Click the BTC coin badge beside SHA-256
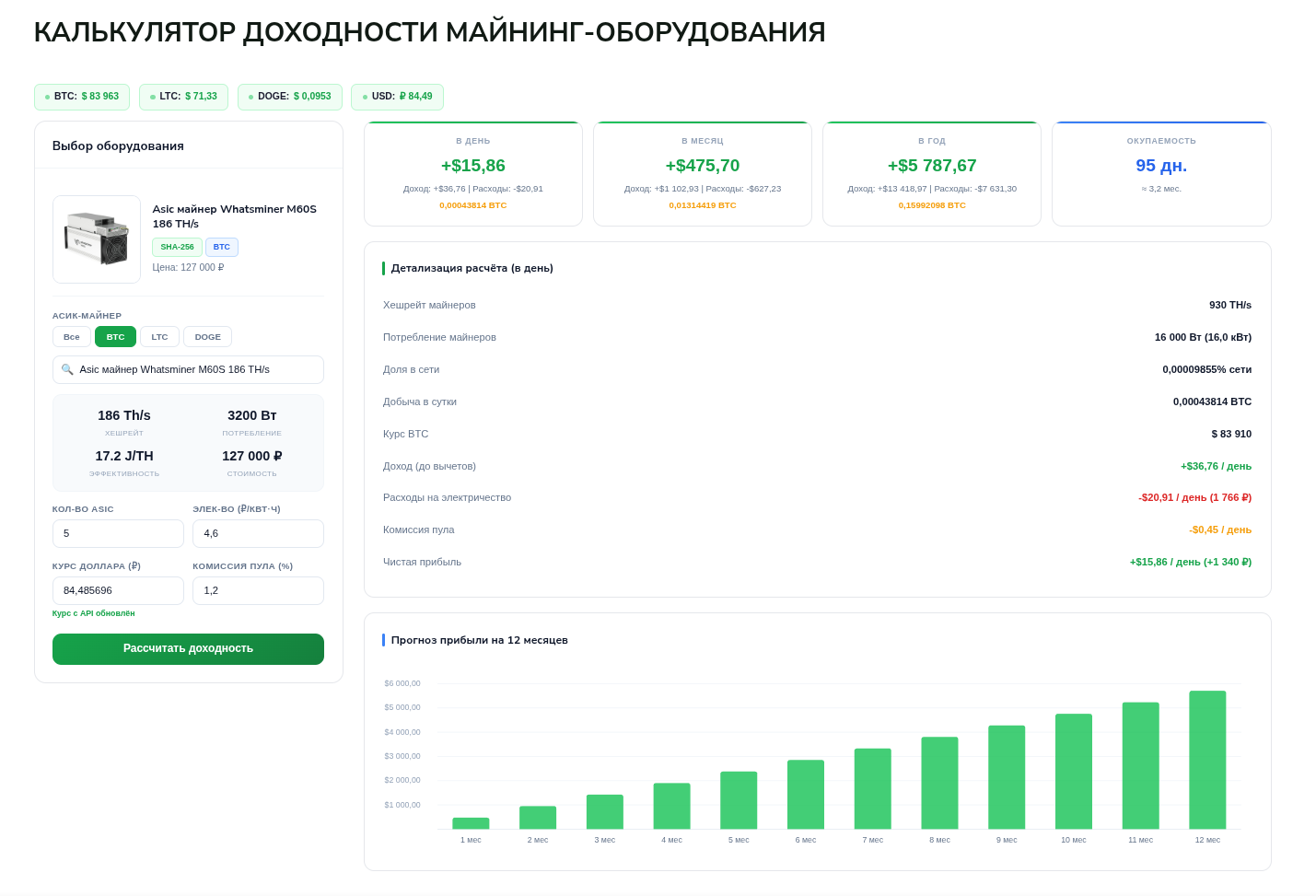Screen dimensions: 1316x896 [x=222, y=247]
